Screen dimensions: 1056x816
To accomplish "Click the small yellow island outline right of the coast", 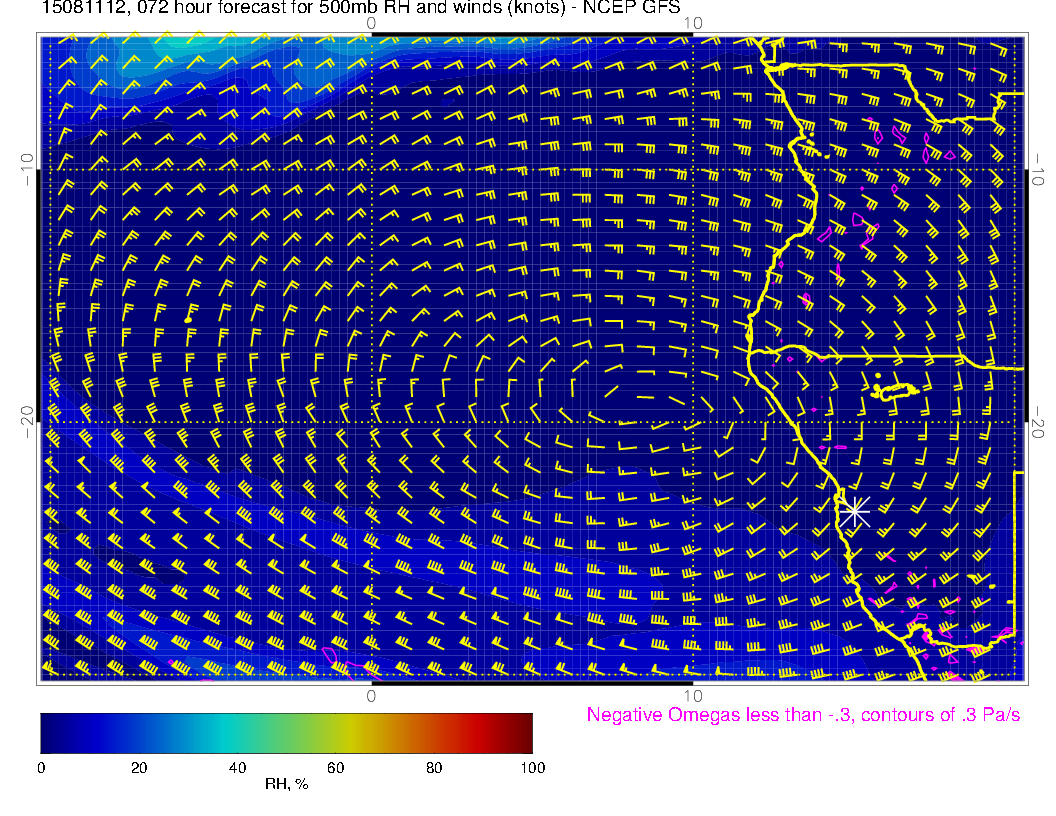I will point(897,392).
